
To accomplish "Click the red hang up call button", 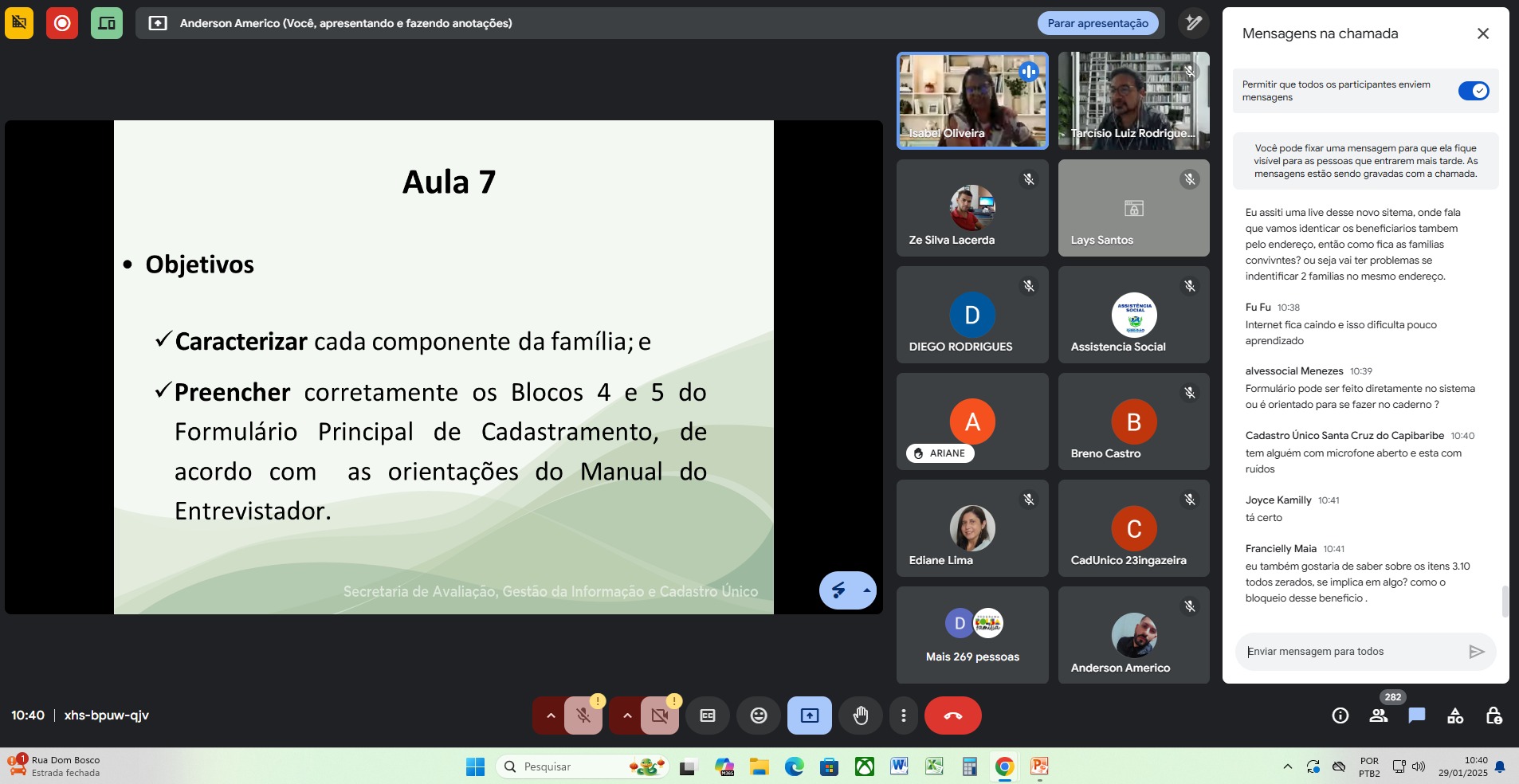I will click(x=952, y=715).
